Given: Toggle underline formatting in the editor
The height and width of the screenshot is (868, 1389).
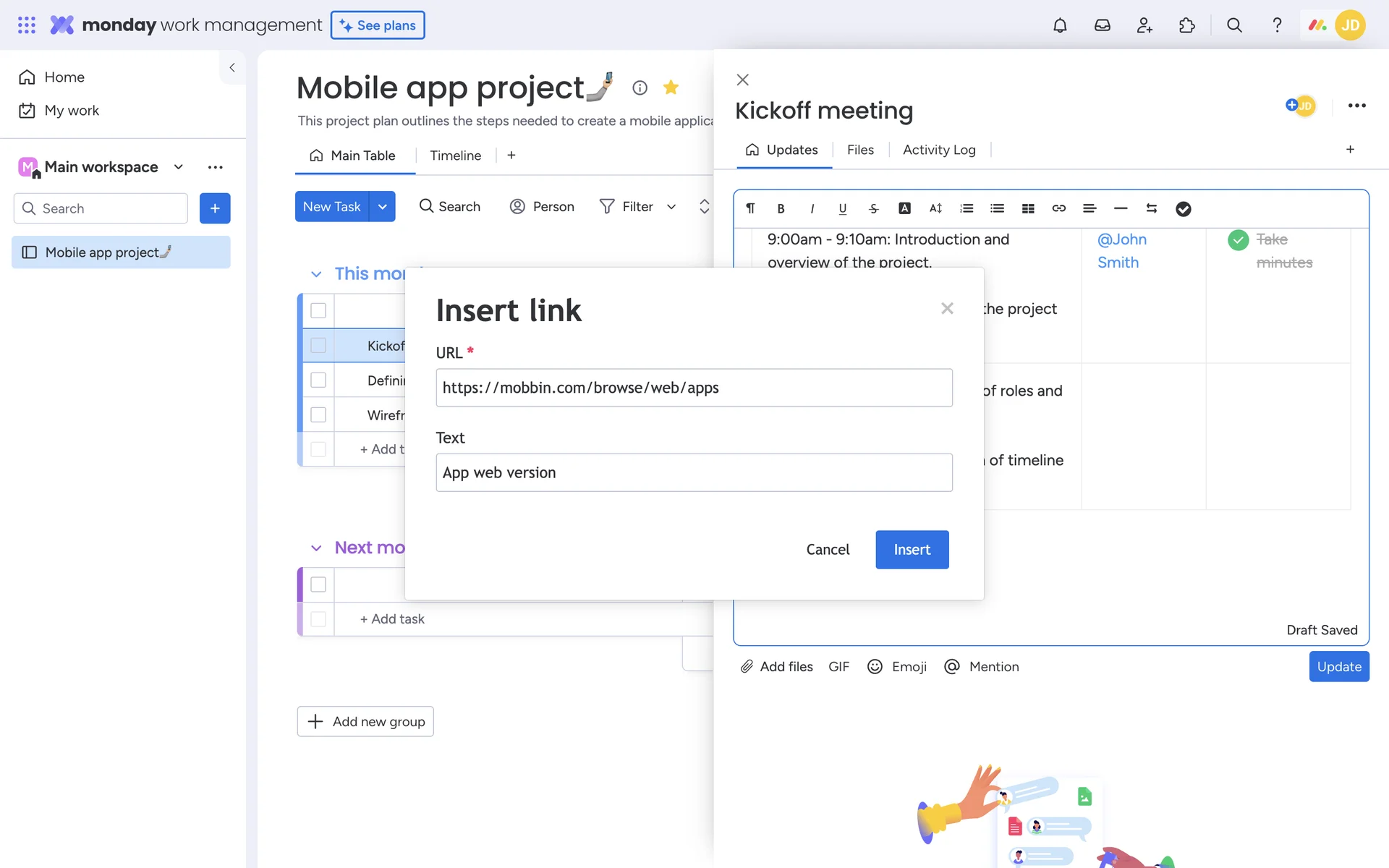Looking at the screenshot, I should tap(842, 209).
